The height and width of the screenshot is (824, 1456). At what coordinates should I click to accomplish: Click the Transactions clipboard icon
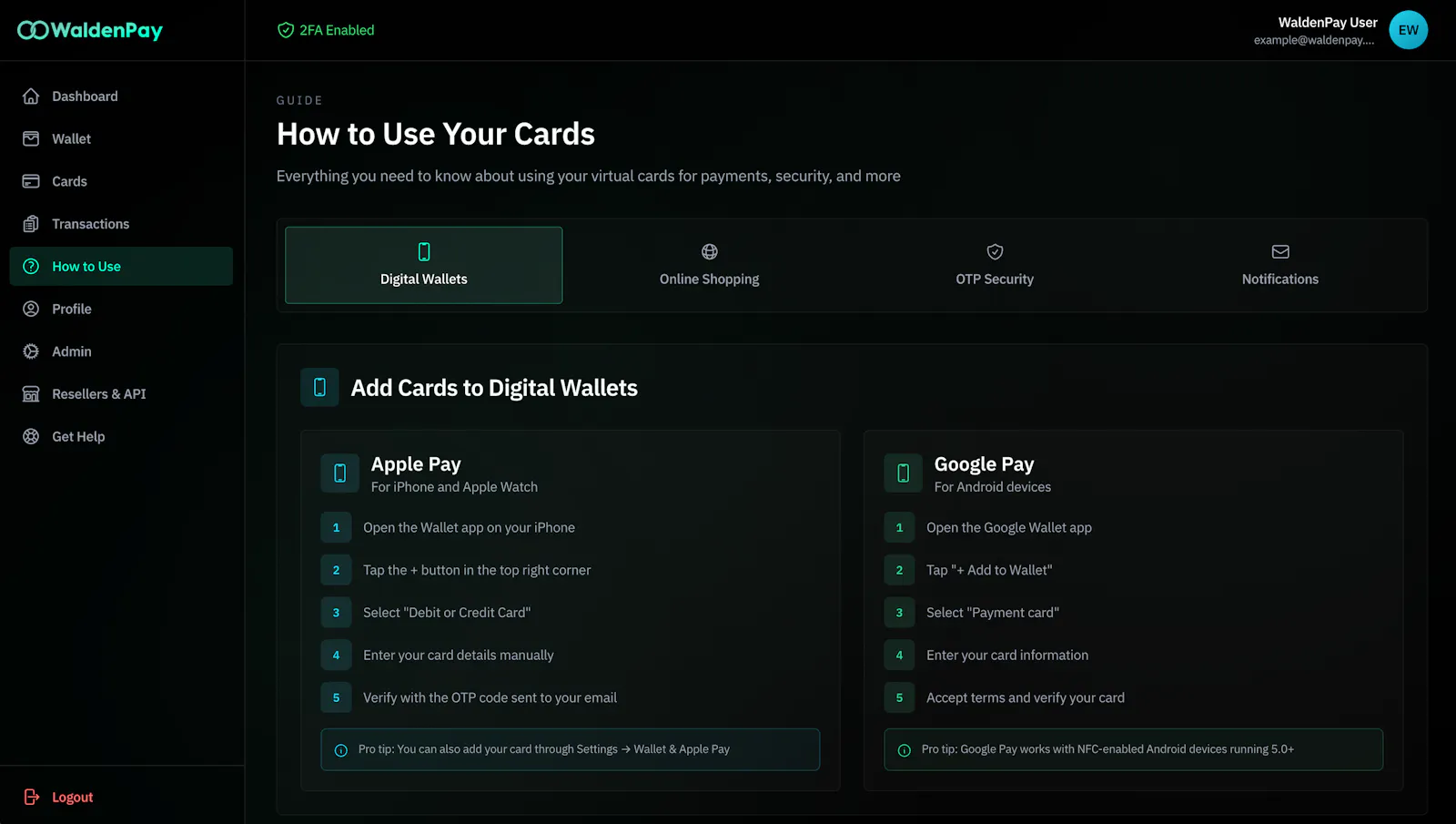point(31,224)
